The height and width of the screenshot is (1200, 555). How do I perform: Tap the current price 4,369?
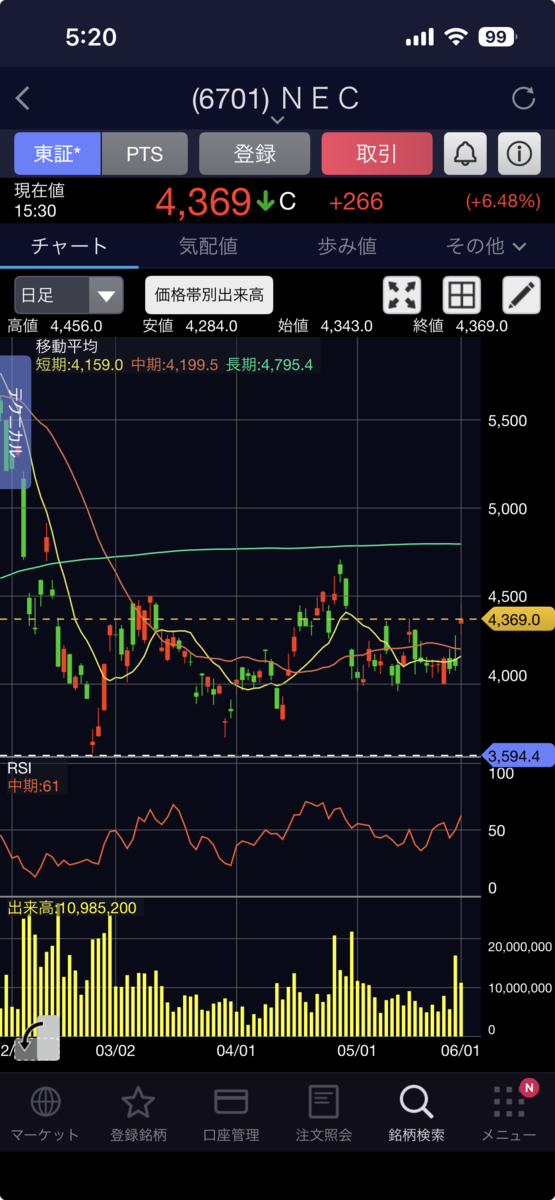click(x=202, y=202)
